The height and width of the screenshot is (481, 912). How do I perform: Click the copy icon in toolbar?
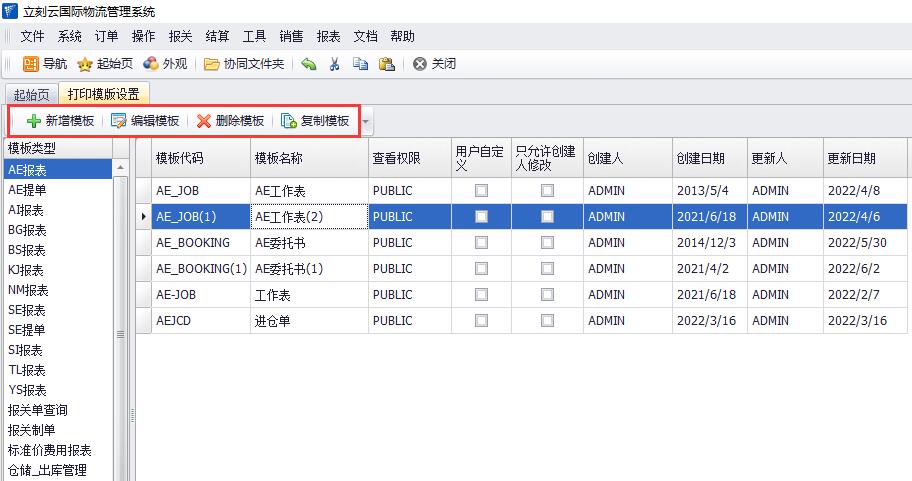click(360, 64)
